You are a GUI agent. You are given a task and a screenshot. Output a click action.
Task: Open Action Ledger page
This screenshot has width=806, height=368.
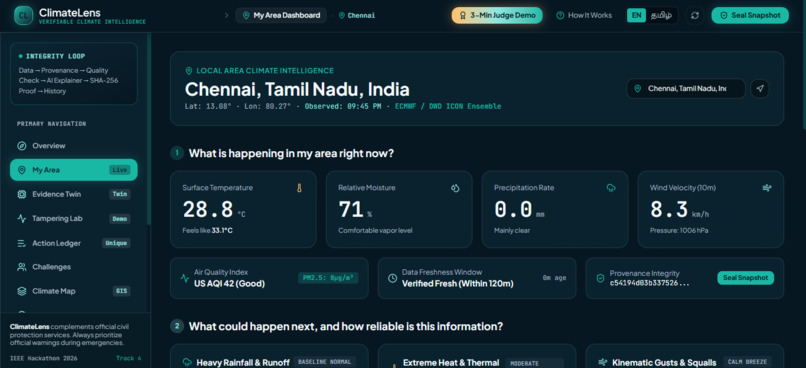74,243
